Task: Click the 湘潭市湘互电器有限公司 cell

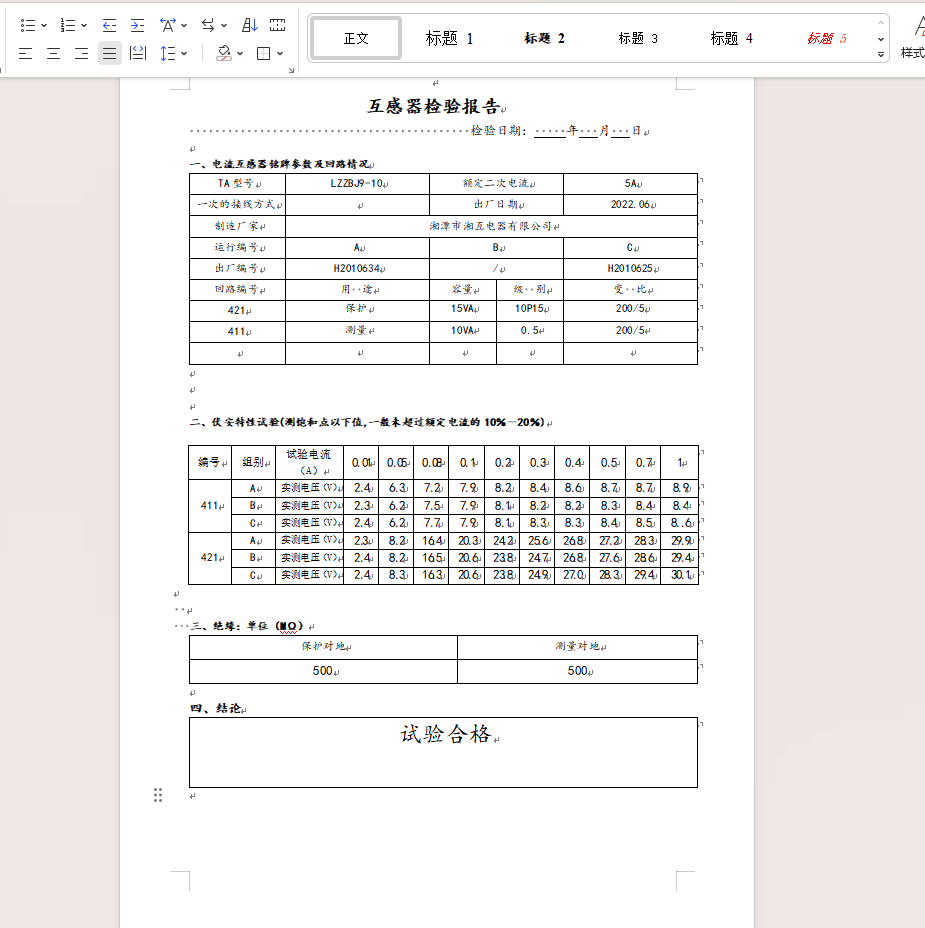Action: click(x=491, y=226)
